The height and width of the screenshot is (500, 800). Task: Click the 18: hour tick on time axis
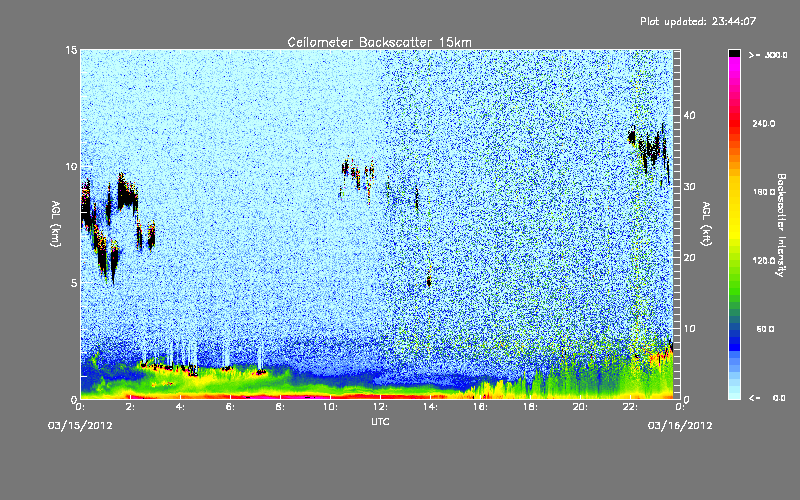click(530, 407)
